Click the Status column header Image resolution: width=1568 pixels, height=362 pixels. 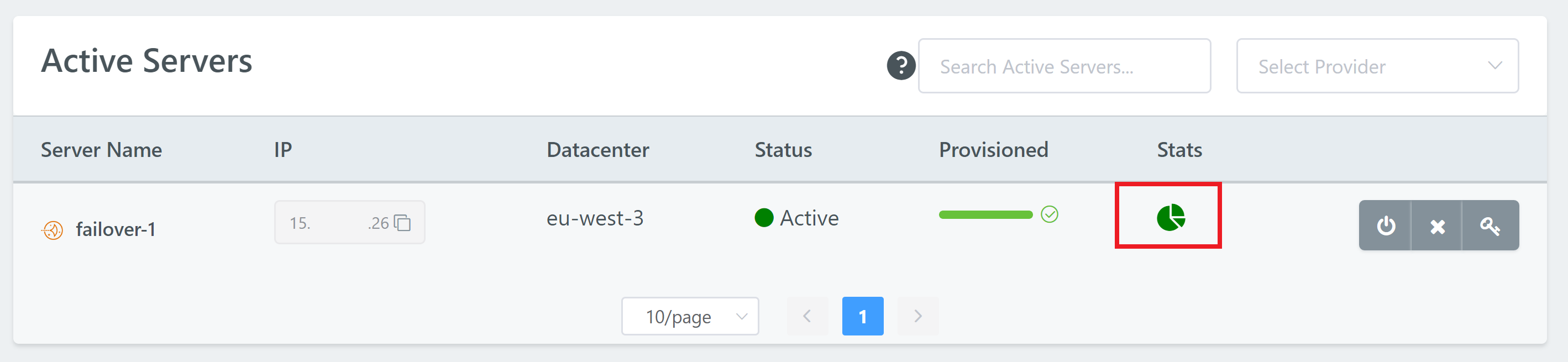(x=783, y=150)
